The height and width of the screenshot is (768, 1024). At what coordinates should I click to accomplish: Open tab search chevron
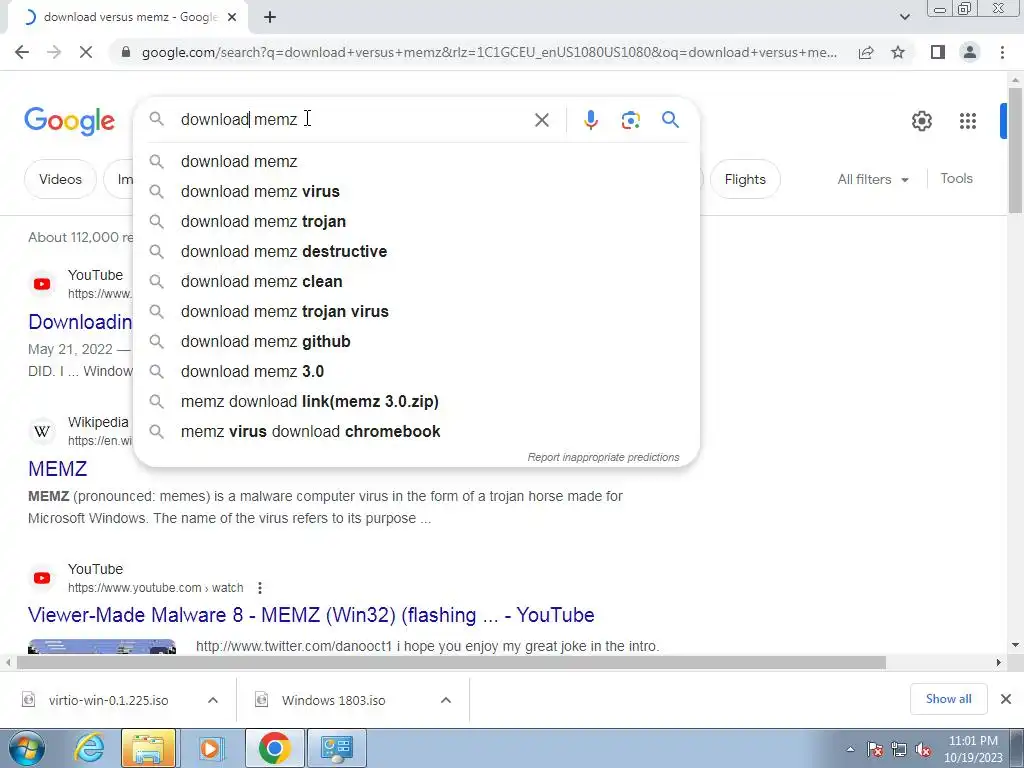pyautogui.click(x=904, y=17)
